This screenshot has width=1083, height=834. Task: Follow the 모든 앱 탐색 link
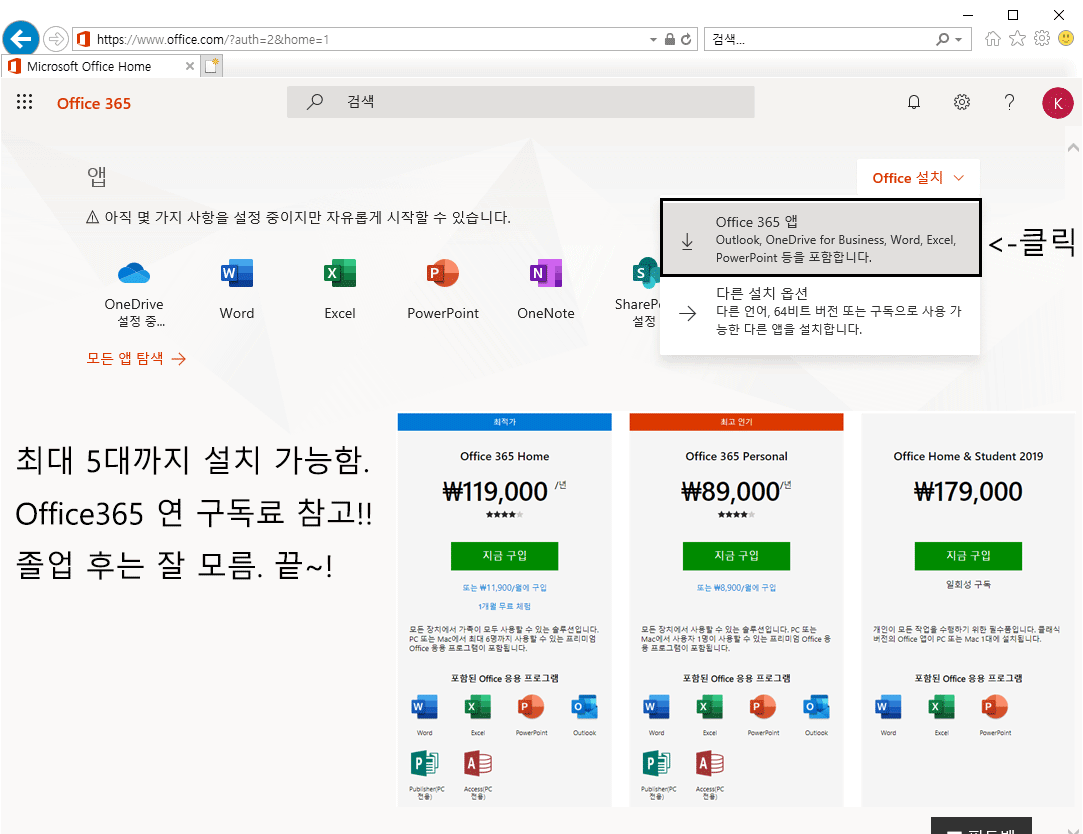(x=136, y=359)
